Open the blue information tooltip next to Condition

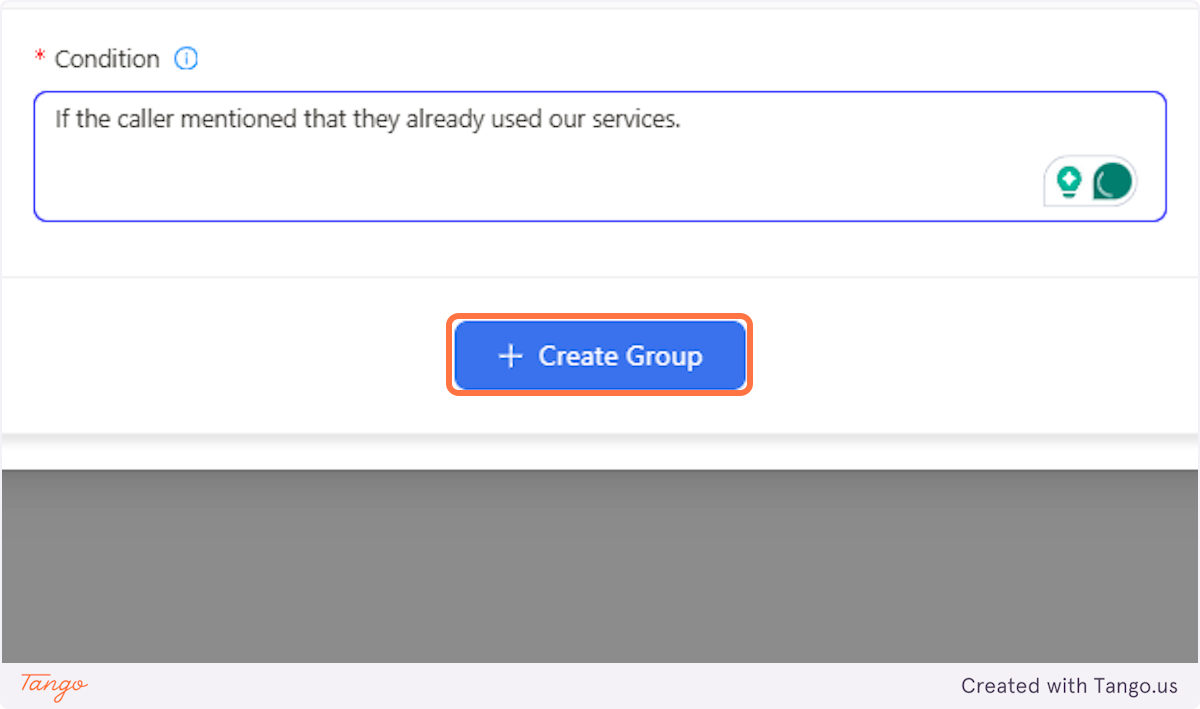[x=186, y=58]
